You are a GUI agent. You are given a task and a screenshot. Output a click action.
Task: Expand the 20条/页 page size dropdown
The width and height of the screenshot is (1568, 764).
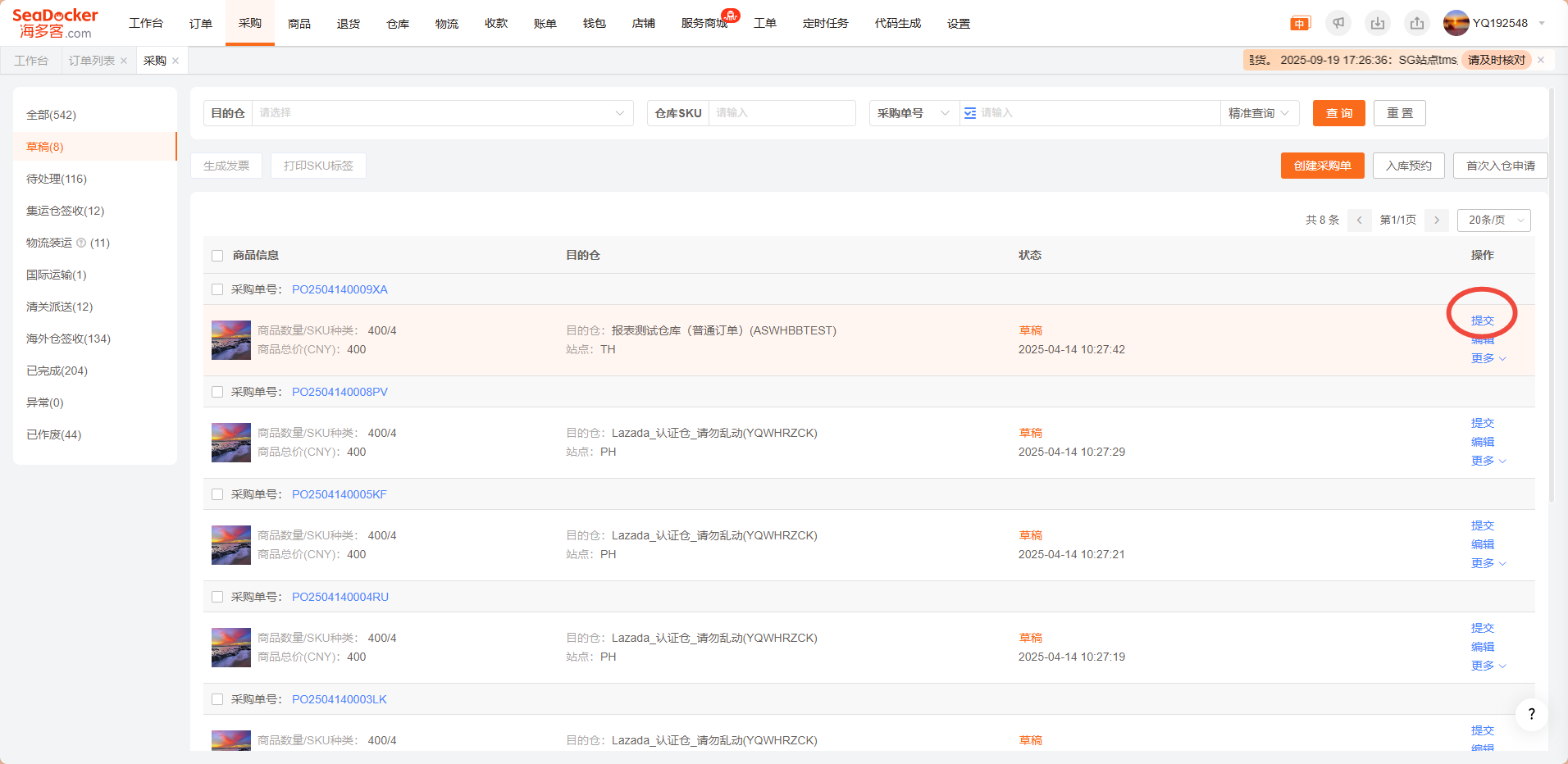click(1493, 221)
